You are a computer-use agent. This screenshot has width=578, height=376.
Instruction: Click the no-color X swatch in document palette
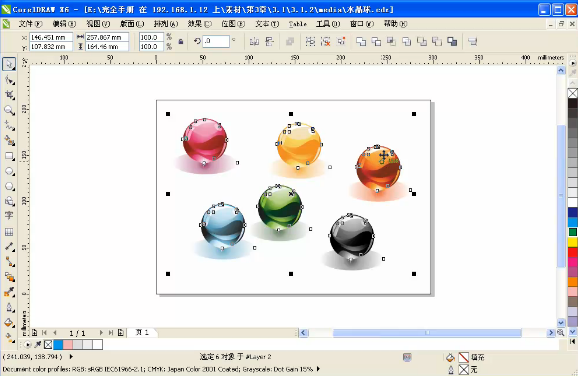point(48,345)
